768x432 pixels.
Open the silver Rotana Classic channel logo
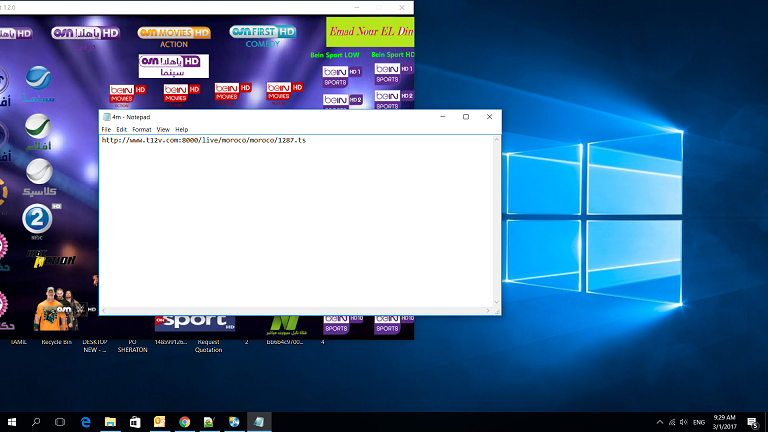tap(39, 177)
